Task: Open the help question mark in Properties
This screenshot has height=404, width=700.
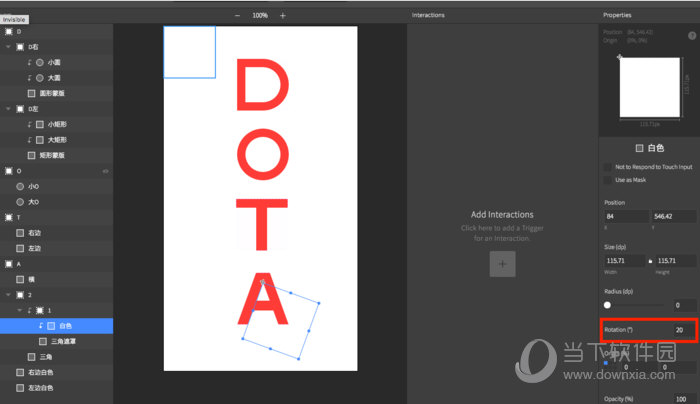Action: [x=692, y=36]
